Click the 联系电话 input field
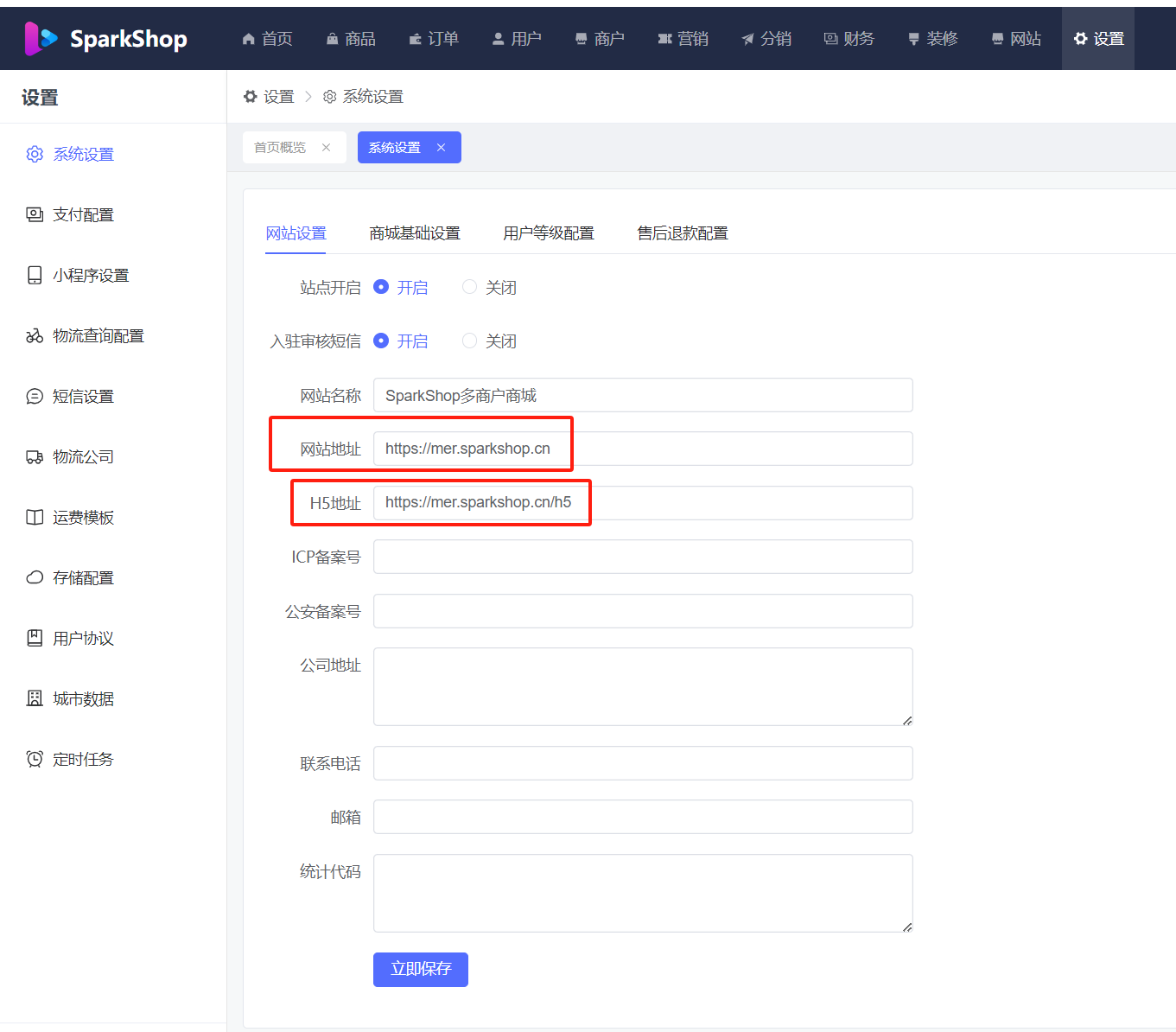The height and width of the screenshot is (1032, 1176). point(643,763)
